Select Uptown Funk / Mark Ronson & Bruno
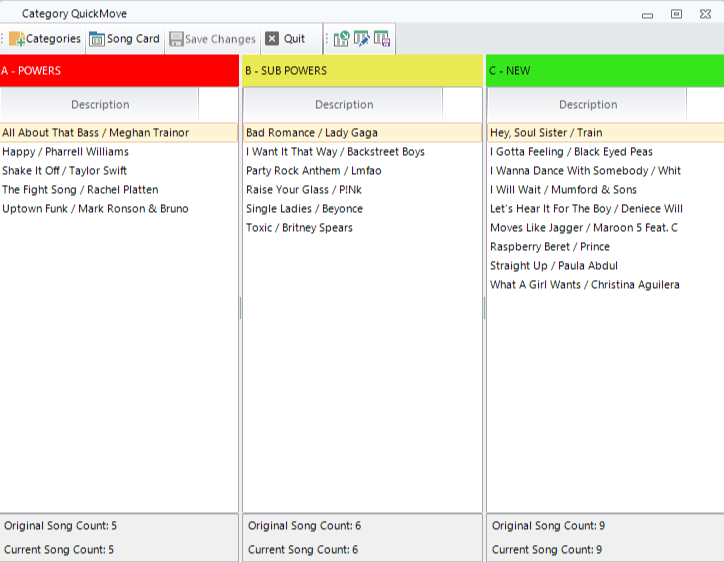724x562 pixels. tap(95, 209)
